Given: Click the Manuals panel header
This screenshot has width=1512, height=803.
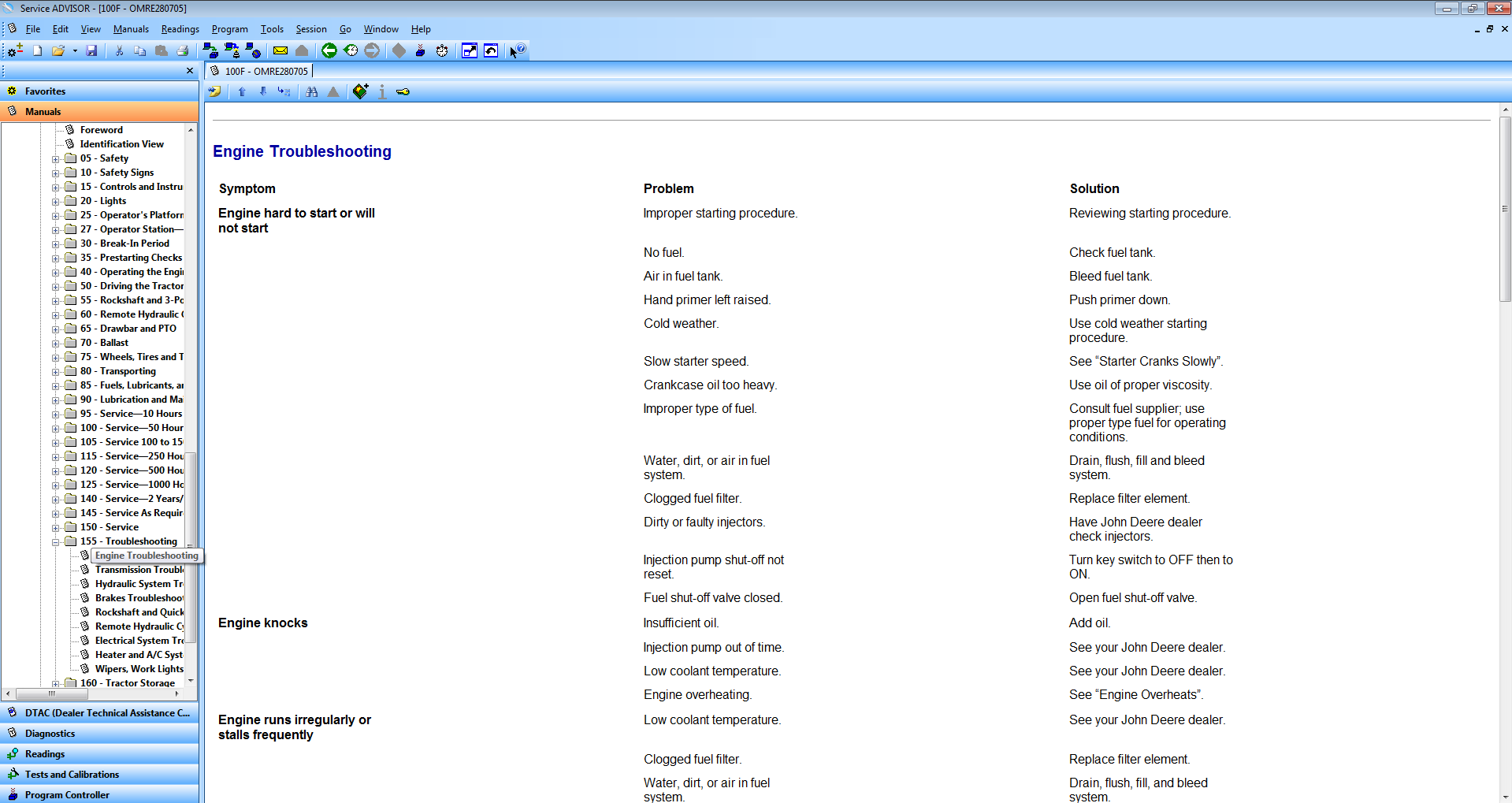Looking at the screenshot, I should [x=99, y=112].
